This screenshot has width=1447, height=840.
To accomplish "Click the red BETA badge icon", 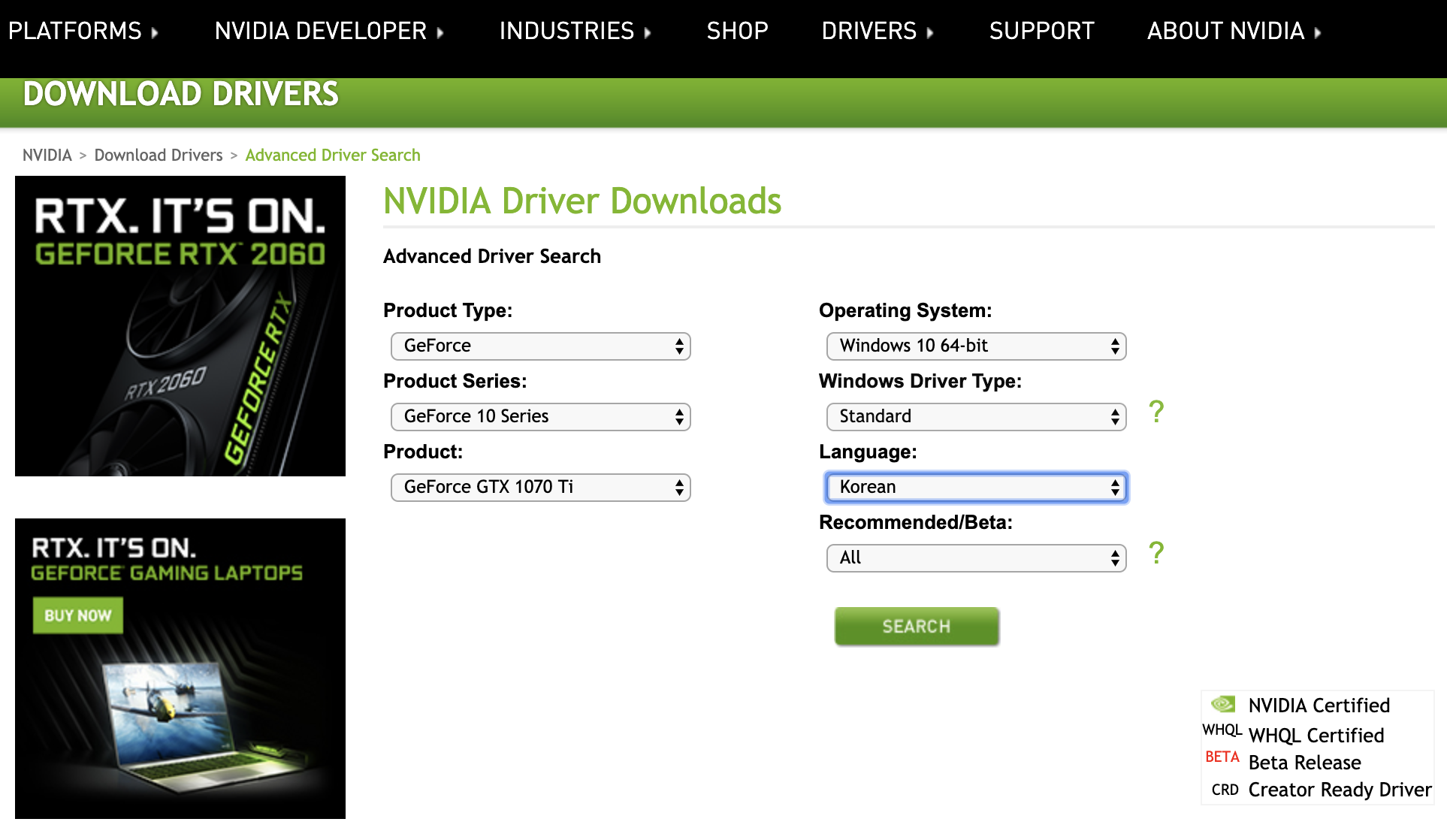I will tap(1222, 757).
